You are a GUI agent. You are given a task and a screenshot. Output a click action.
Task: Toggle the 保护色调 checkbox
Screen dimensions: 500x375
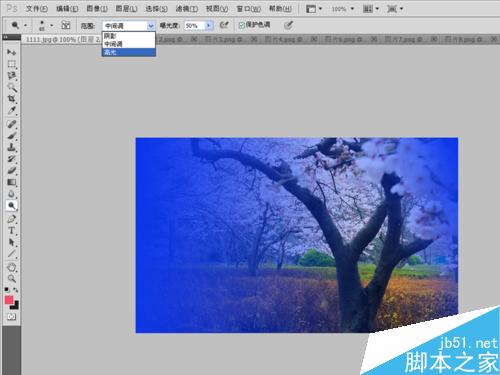tap(242, 25)
